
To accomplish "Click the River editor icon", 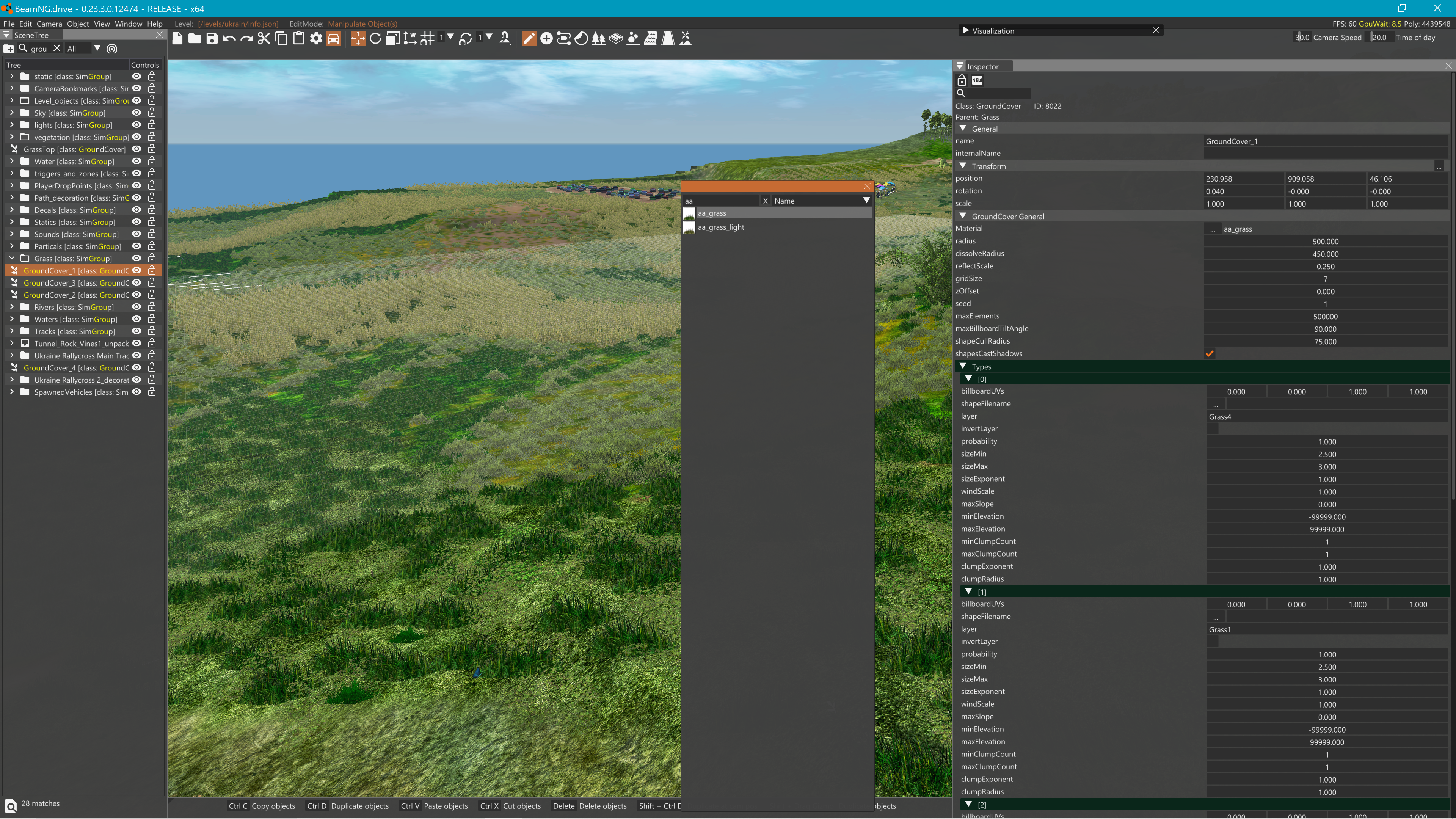I will tap(651, 38).
